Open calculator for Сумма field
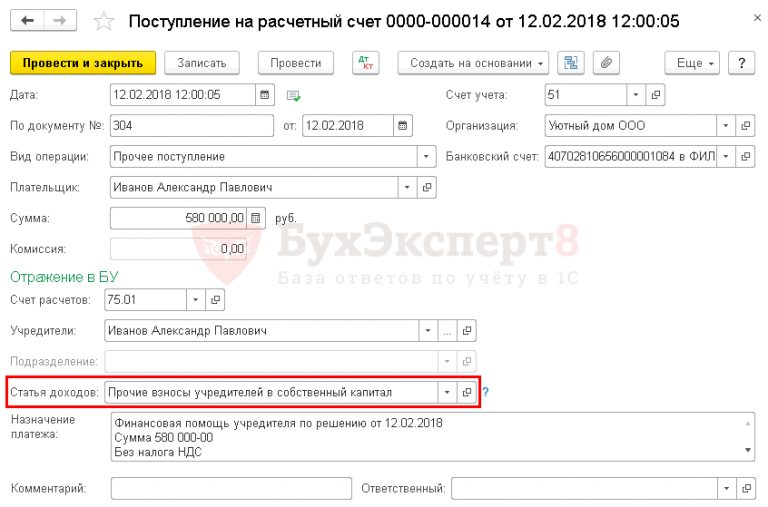 (x=256, y=218)
